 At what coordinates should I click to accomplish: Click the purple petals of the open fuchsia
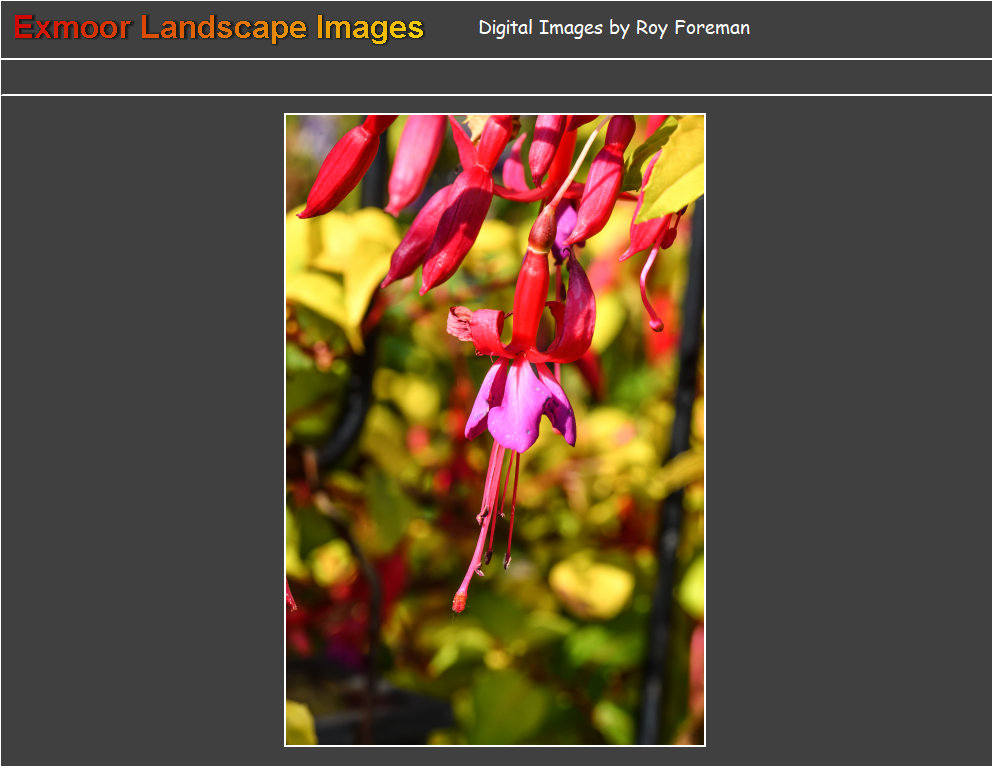(518, 405)
